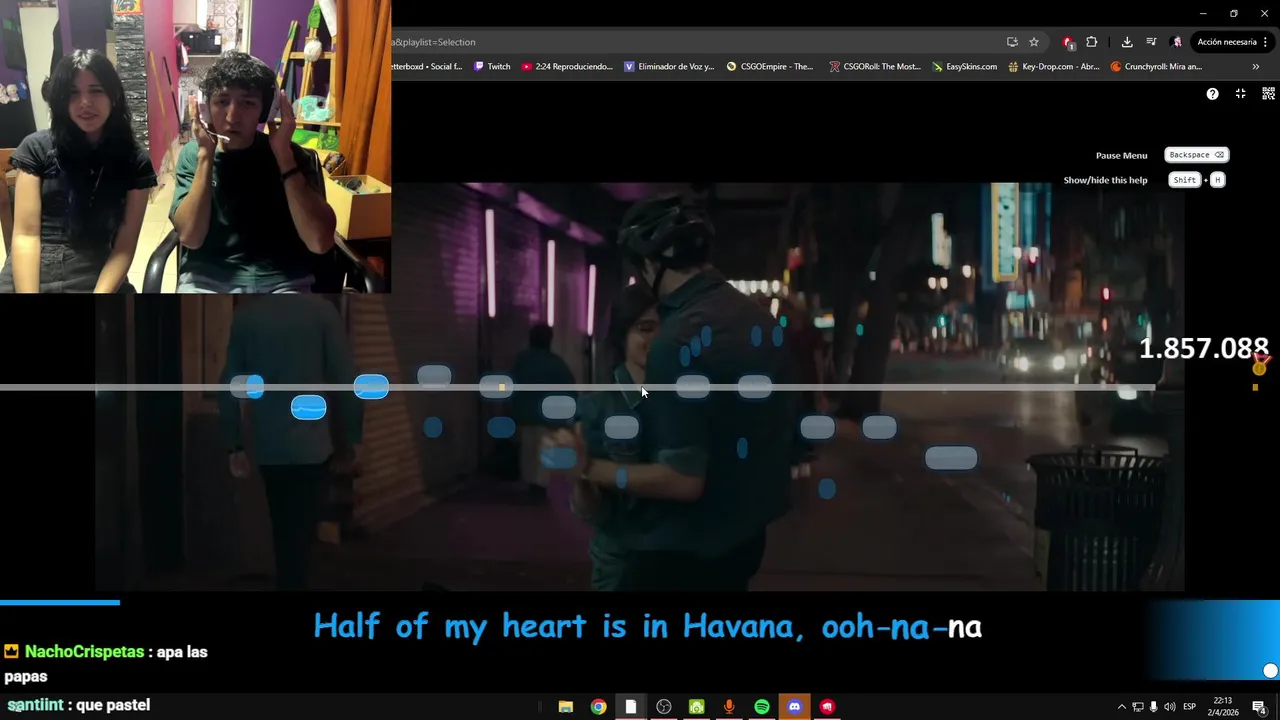Open the media controls music-note icon
Screen dimensions: 1280x720
pyautogui.click(x=1151, y=42)
